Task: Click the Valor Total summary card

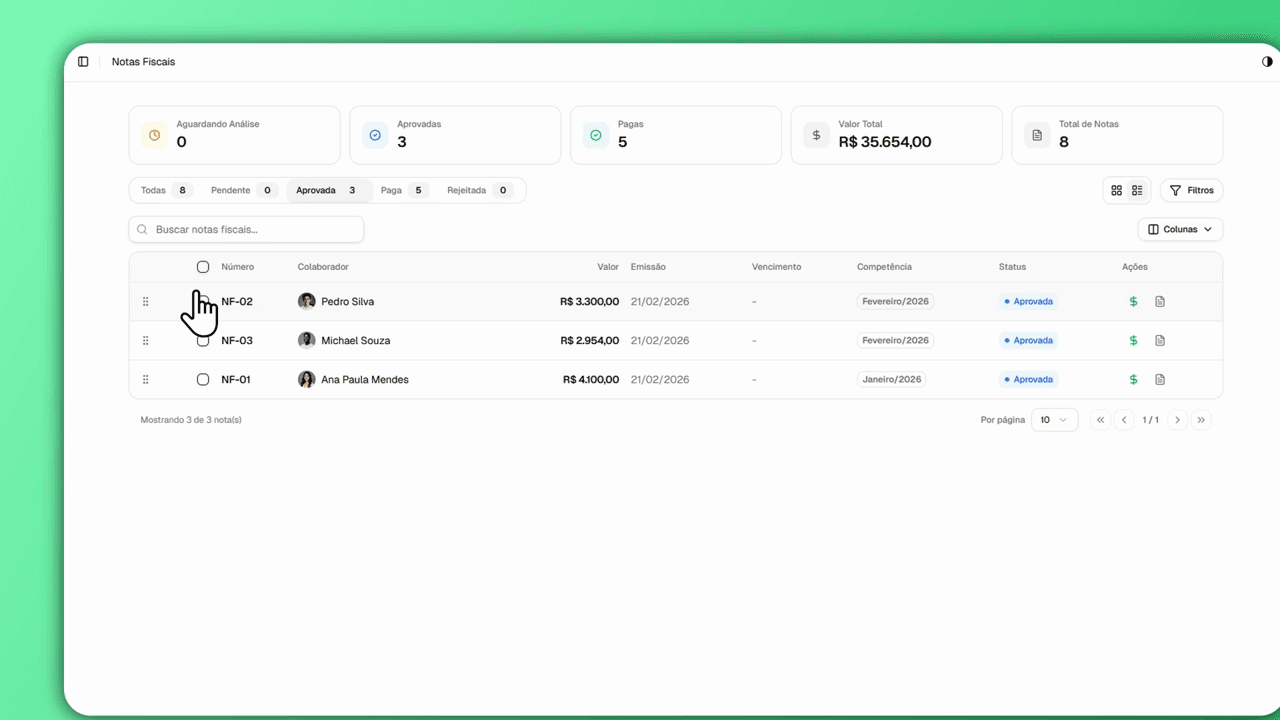Action: coord(896,135)
